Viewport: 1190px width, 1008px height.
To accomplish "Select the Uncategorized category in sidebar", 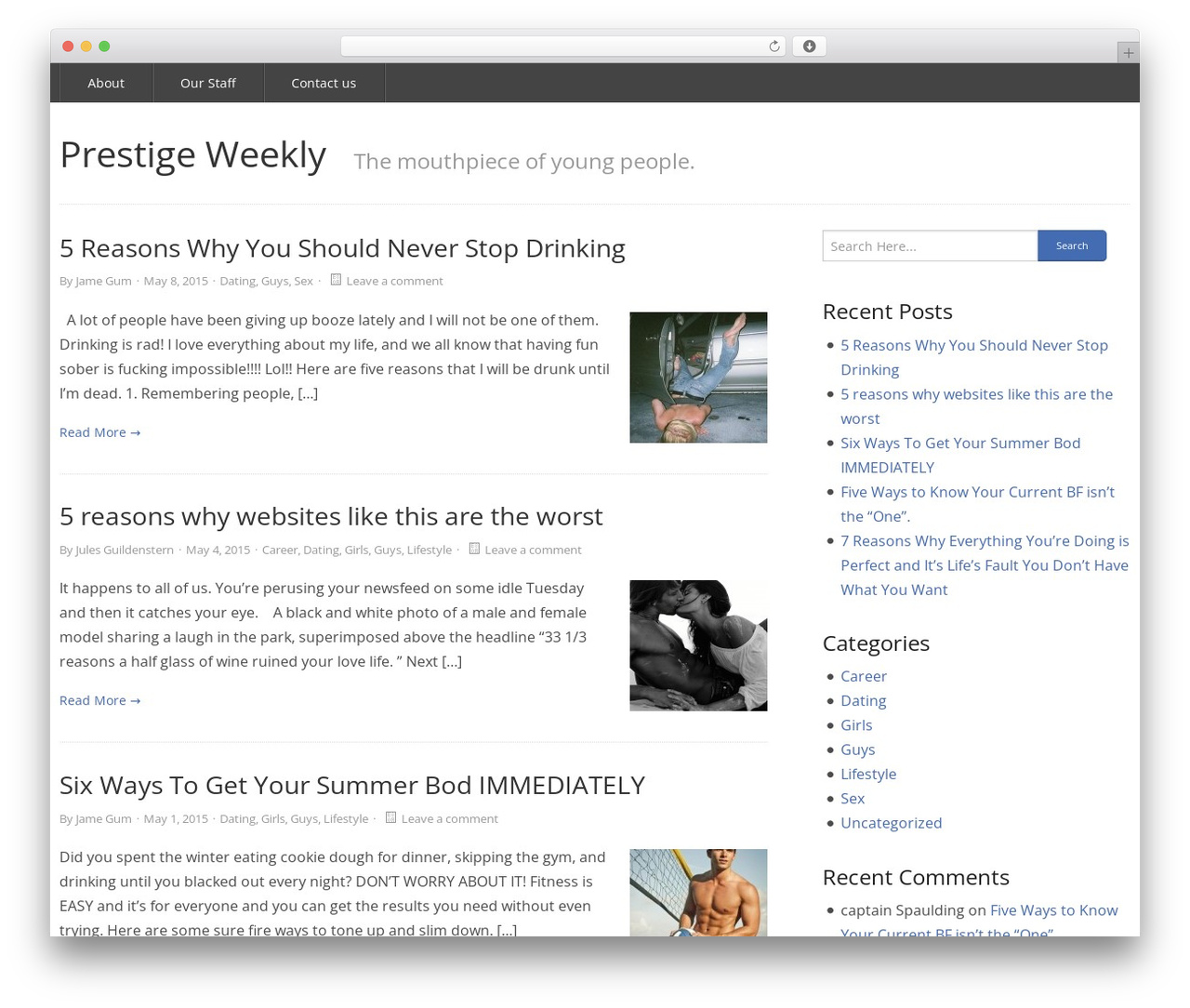I will point(891,823).
